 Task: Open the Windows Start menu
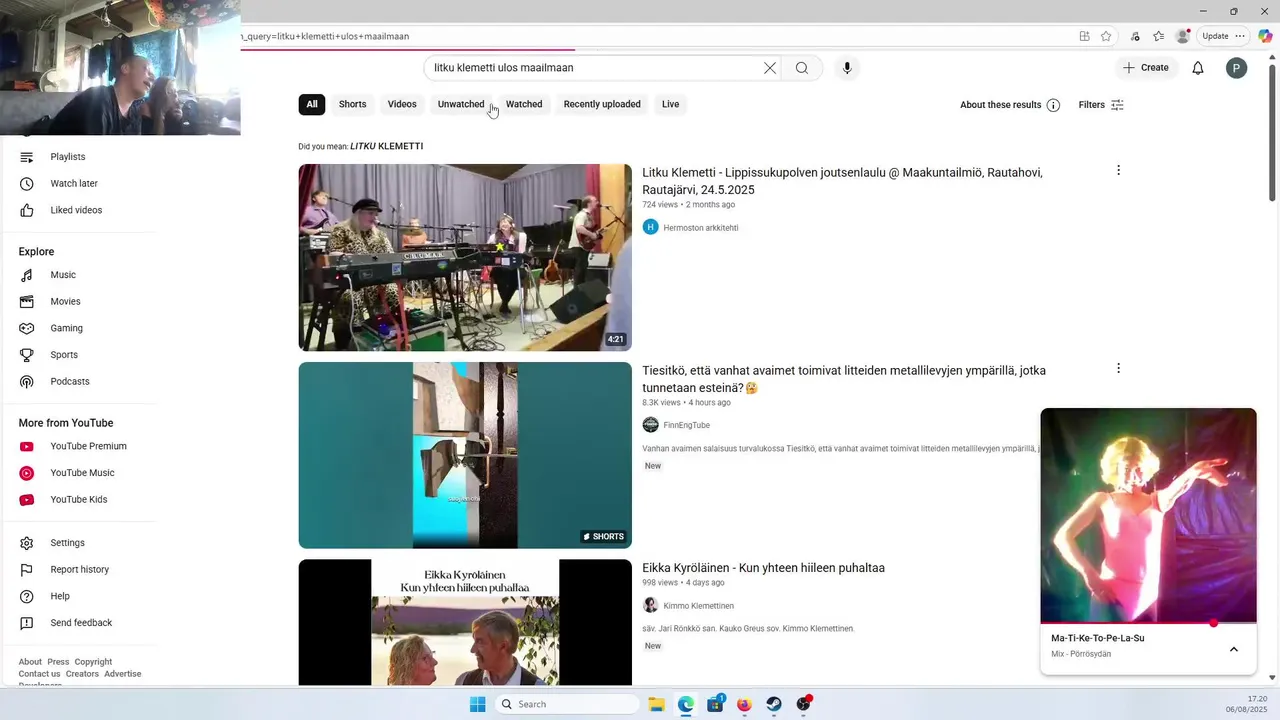478,704
